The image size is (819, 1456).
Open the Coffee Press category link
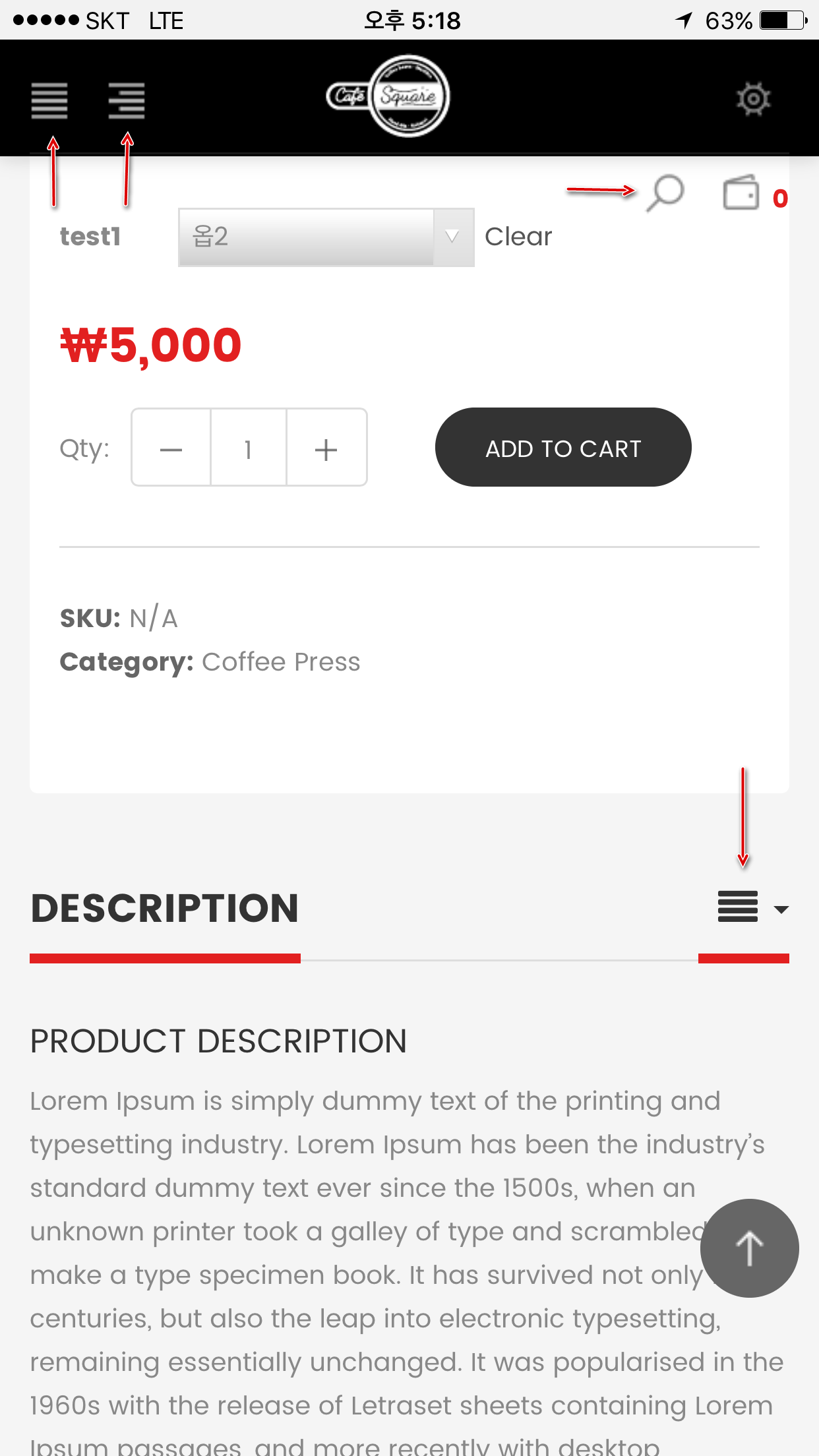pos(281,662)
